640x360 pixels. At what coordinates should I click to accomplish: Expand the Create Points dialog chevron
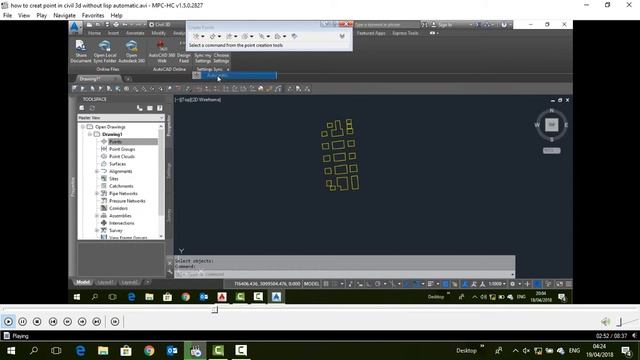[x=342, y=36]
